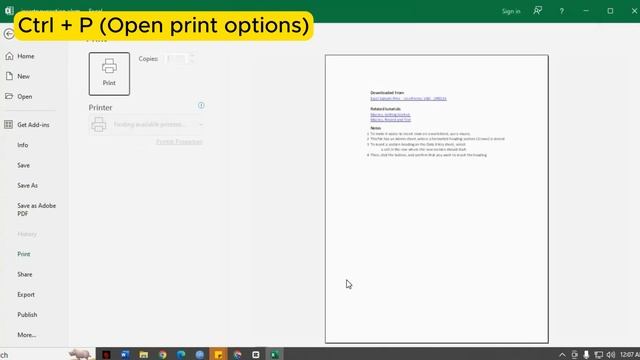Open the Sticky Notes taskbar icon
This screenshot has height=360, width=640.
tap(218, 355)
